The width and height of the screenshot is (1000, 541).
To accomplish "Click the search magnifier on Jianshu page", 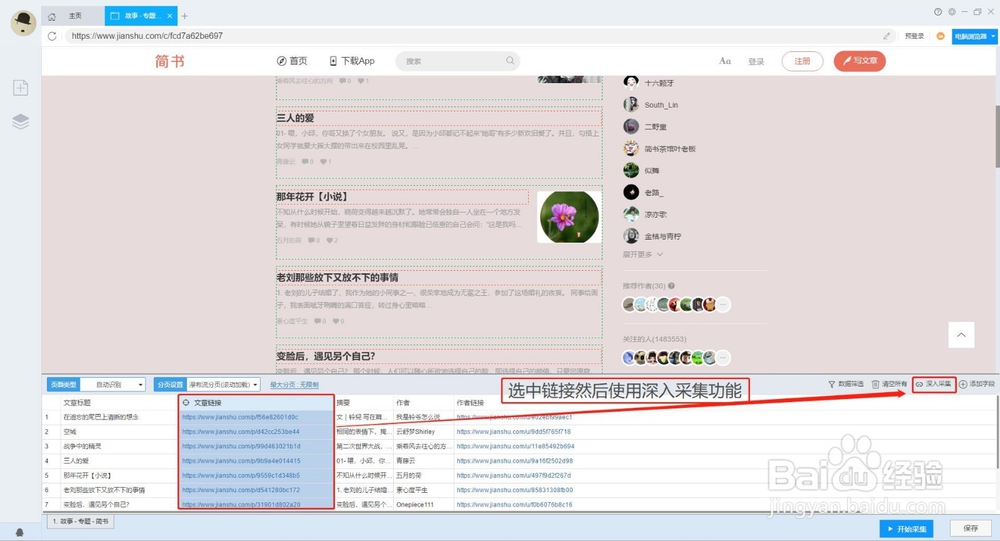I will click(x=510, y=61).
